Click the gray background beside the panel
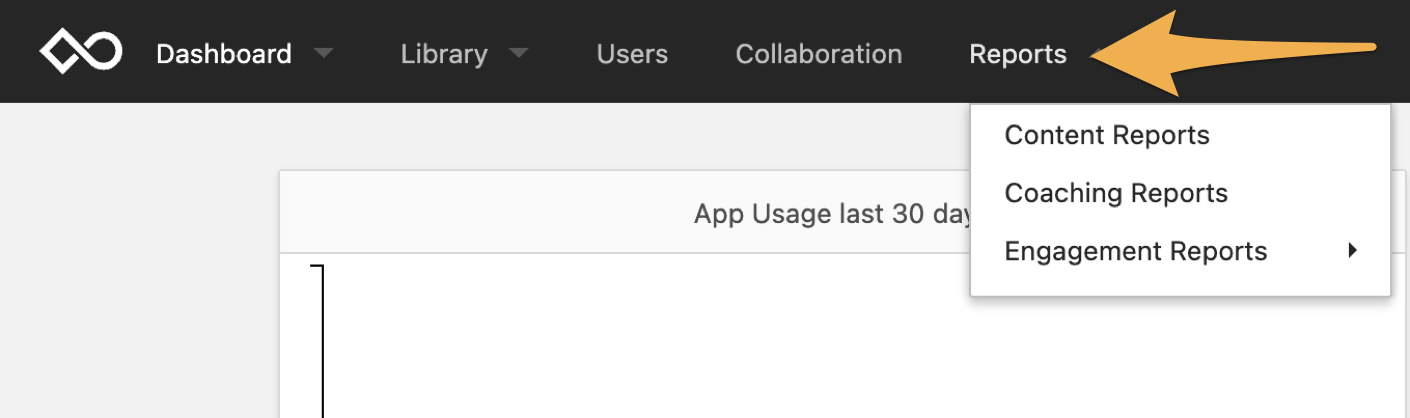 139,260
